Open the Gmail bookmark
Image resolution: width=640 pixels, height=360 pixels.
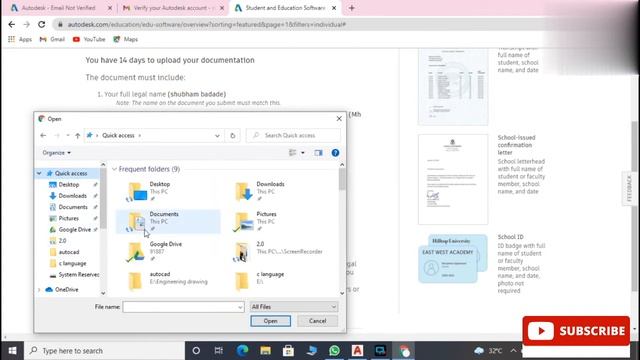pos(52,39)
